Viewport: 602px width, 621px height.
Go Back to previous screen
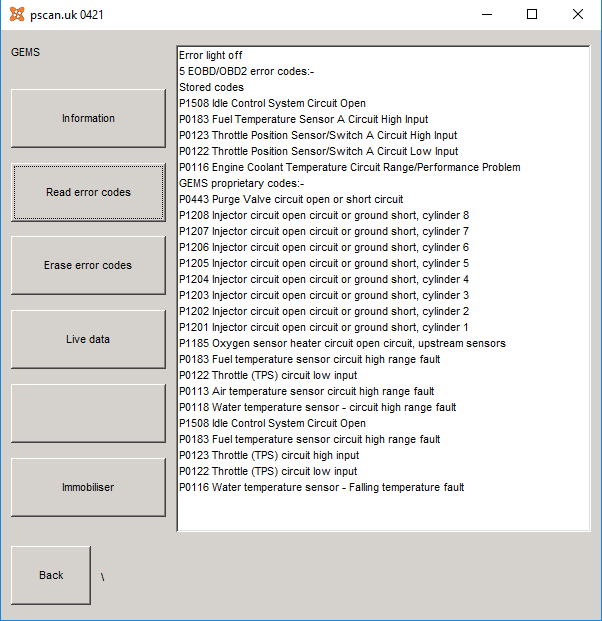pos(51,575)
